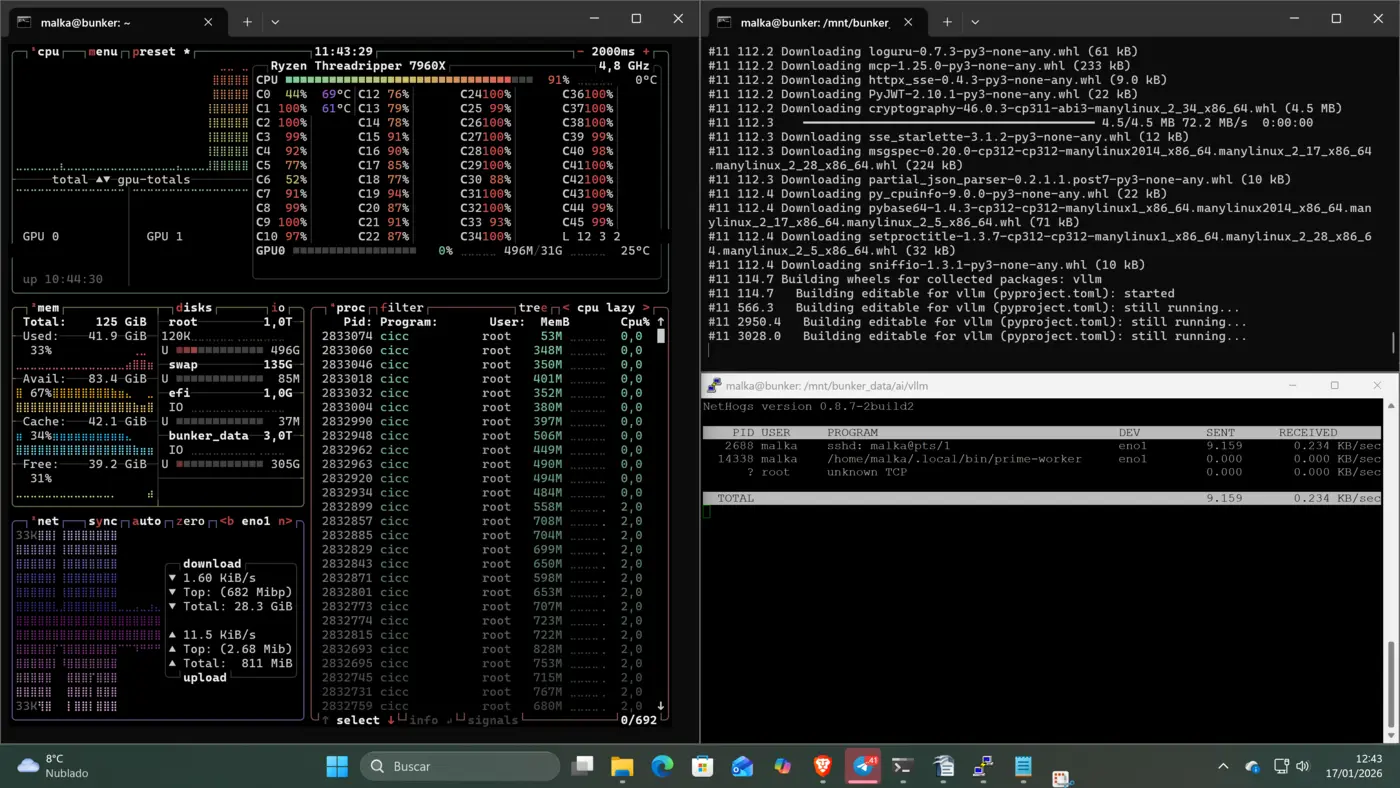The width and height of the screenshot is (1400, 788).
Task: Open the terminal tab dropdown chevron
Action: (x=274, y=22)
